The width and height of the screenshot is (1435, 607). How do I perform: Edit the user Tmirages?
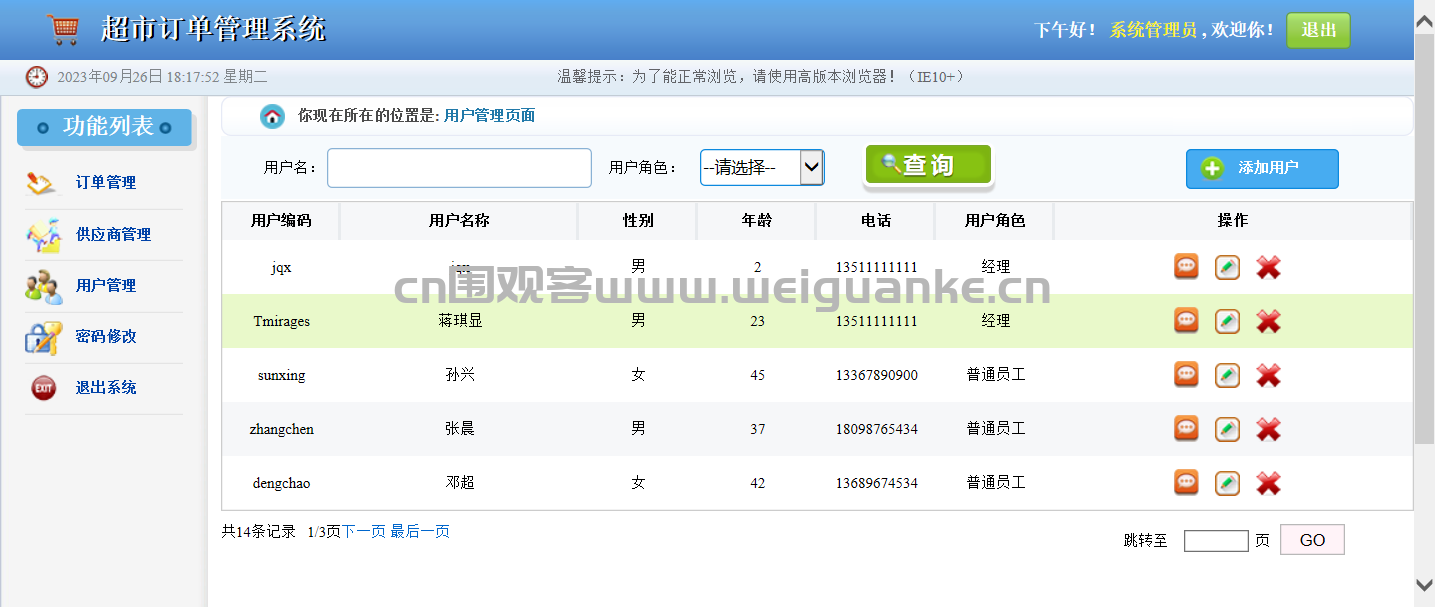(1227, 322)
